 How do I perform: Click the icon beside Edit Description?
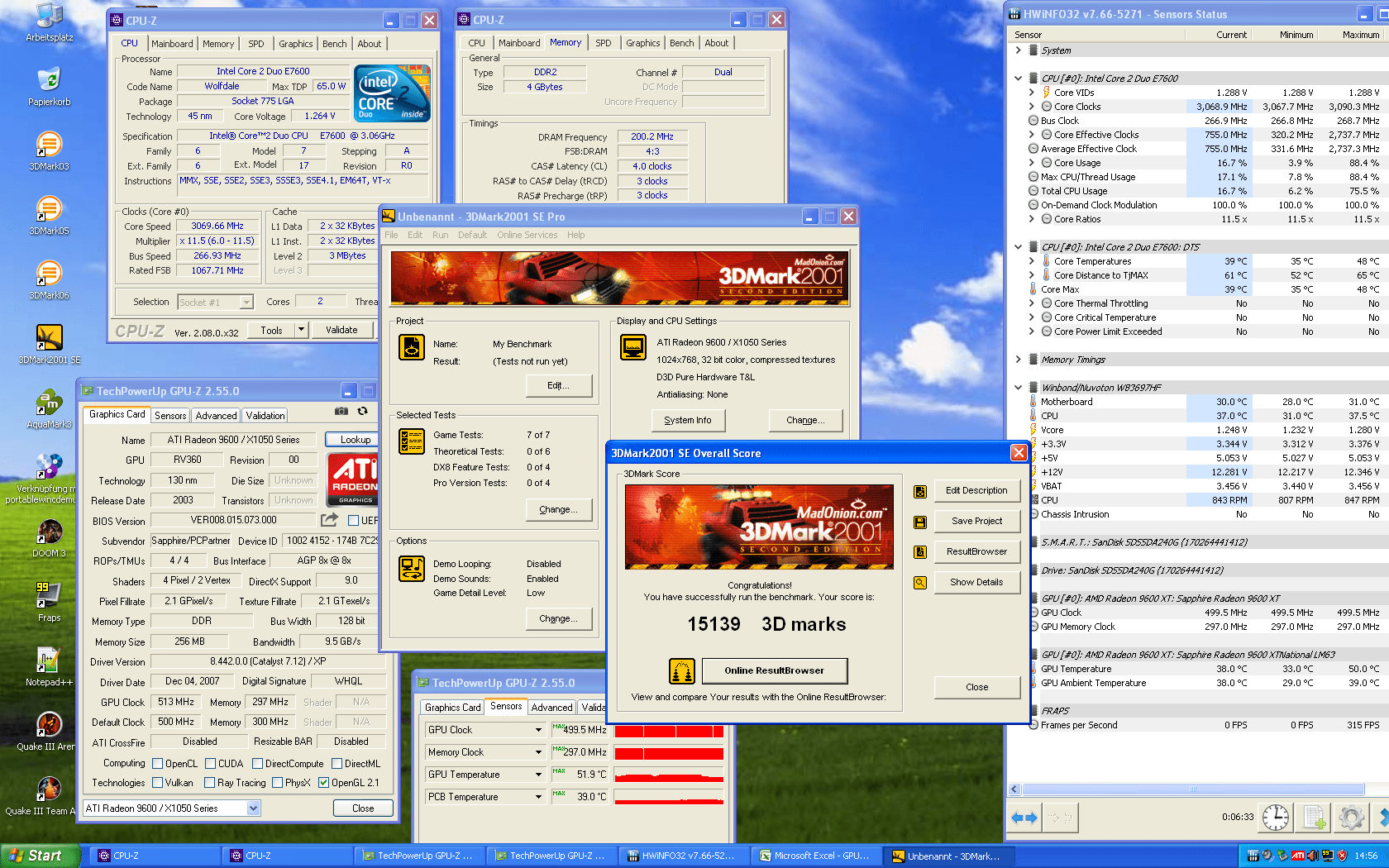click(920, 492)
